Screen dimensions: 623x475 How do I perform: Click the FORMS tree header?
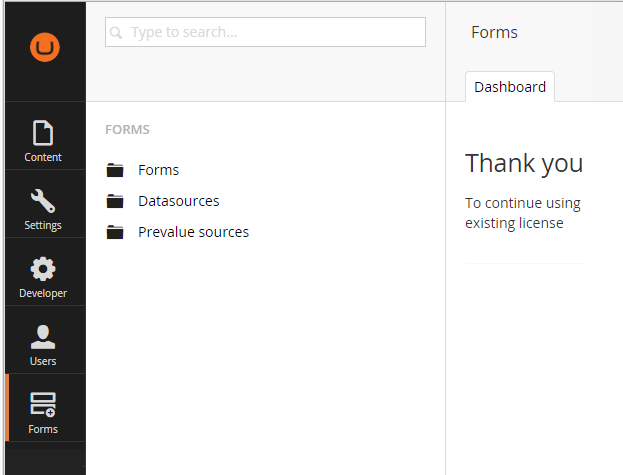[x=127, y=129]
